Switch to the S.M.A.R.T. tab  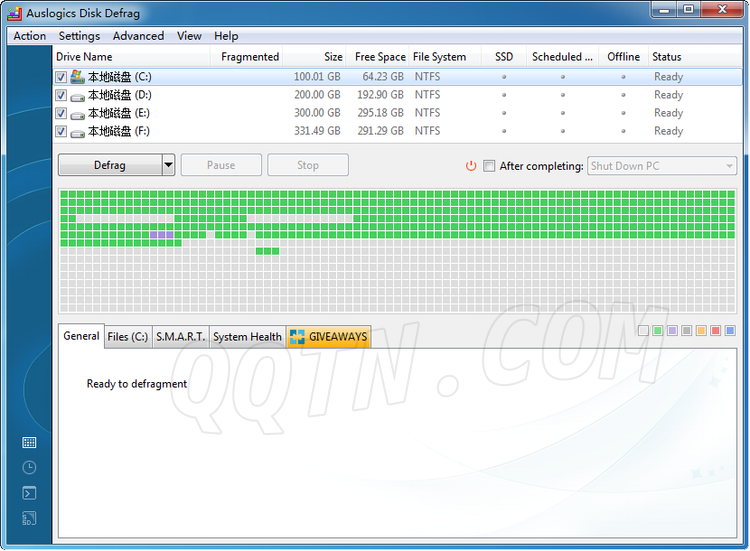[180, 337]
